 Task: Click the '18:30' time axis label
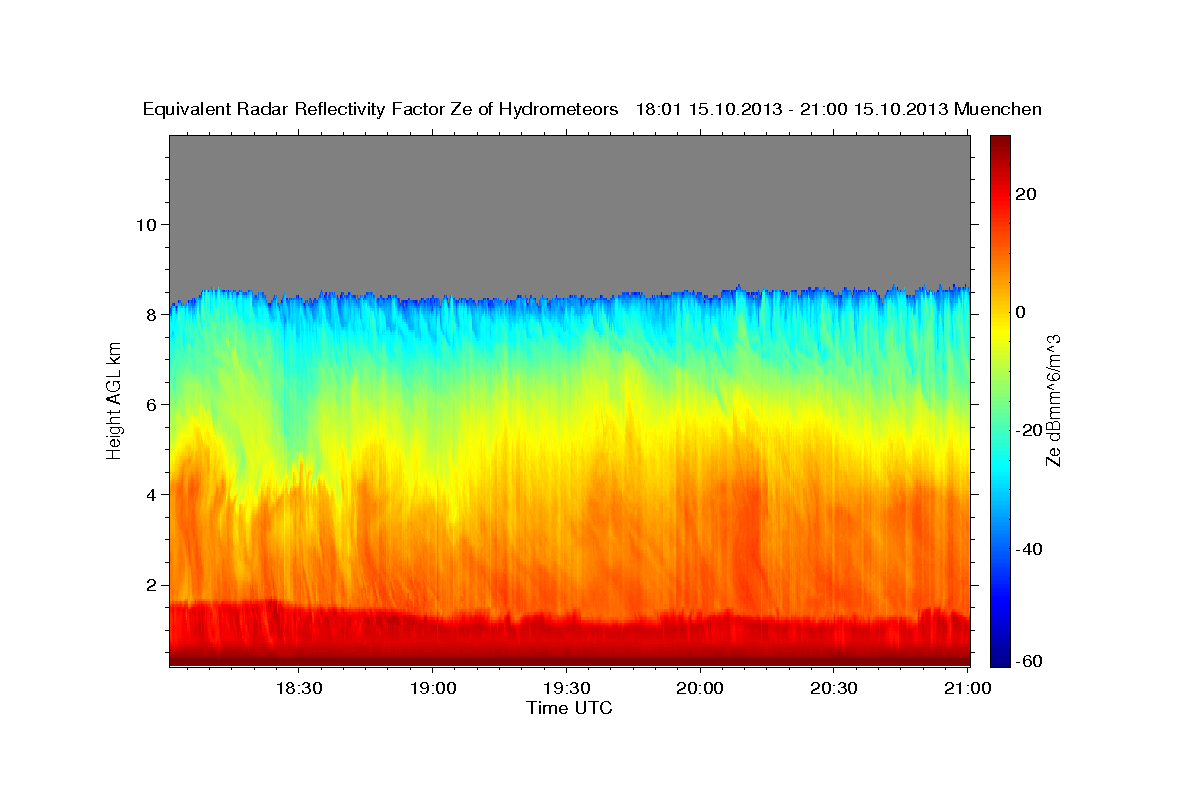point(298,688)
